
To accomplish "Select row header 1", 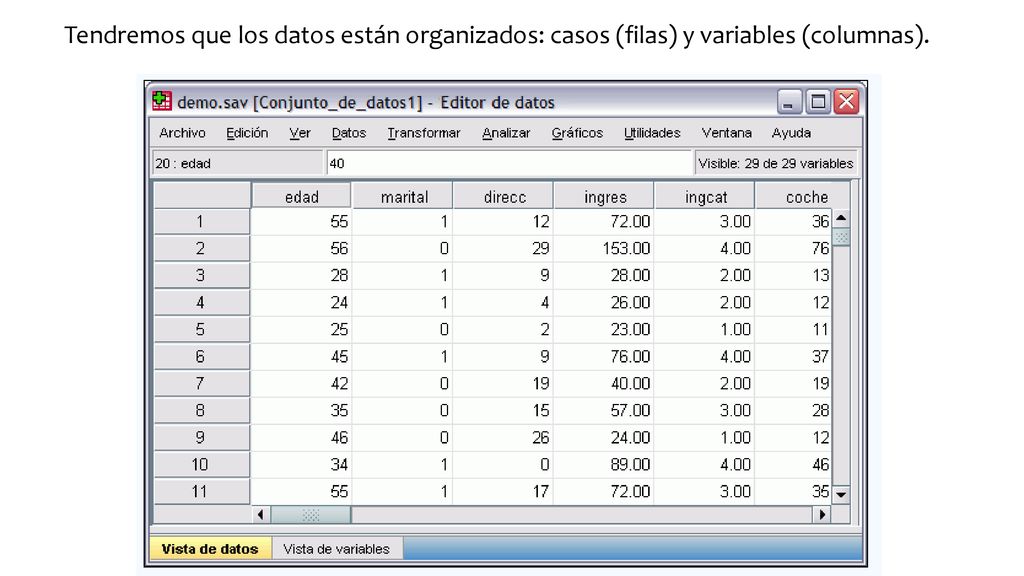I will 201,221.
